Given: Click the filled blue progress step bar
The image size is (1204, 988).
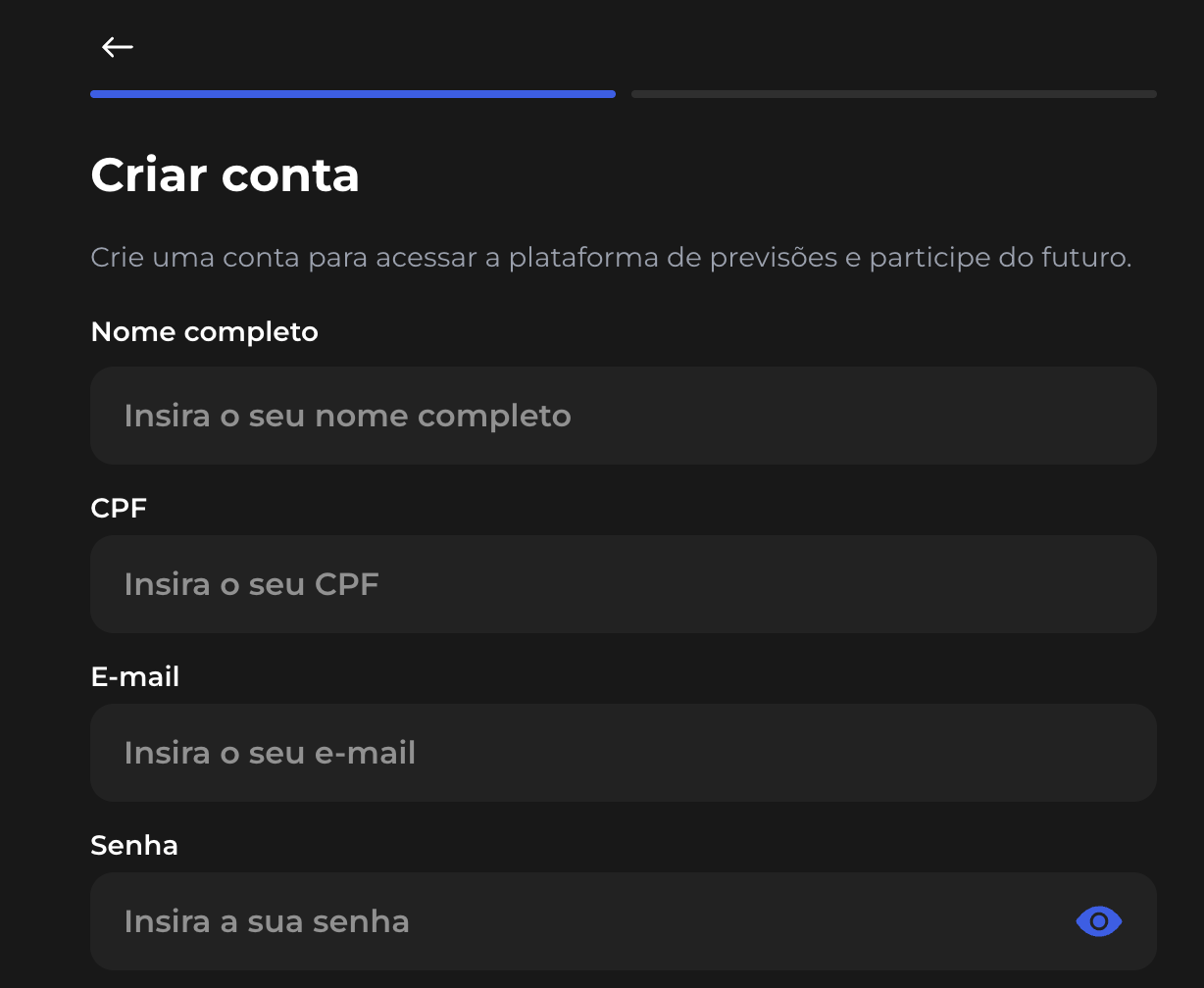Looking at the screenshot, I should coord(353,94).
